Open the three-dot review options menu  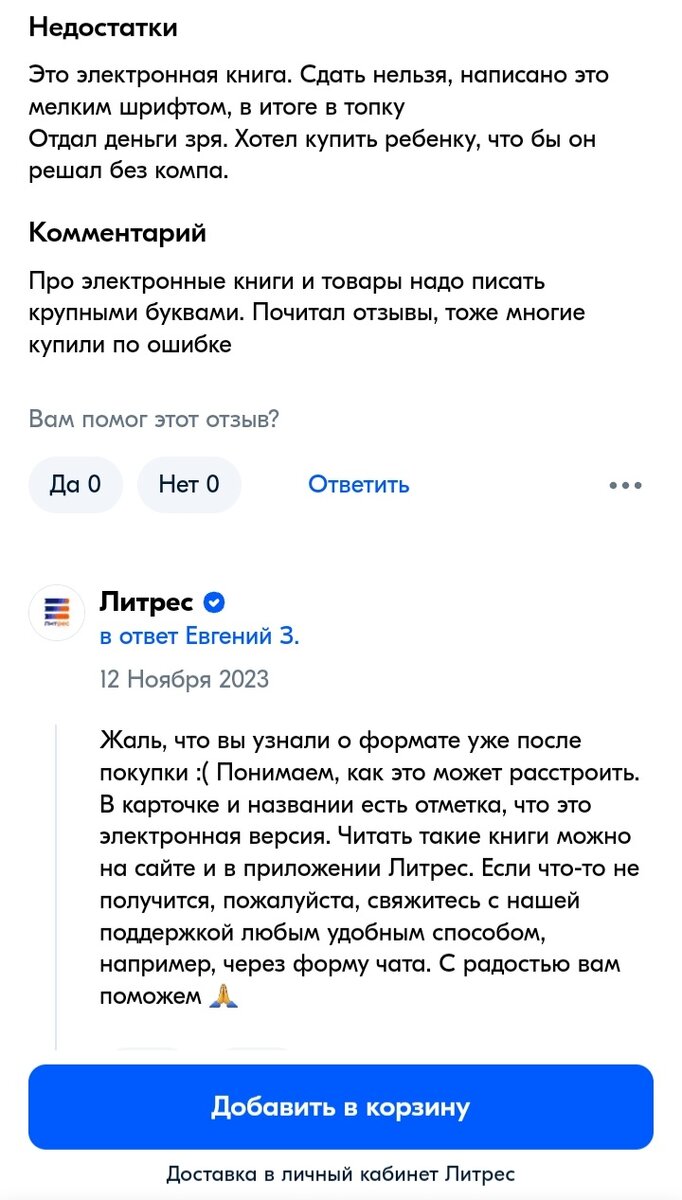625,485
